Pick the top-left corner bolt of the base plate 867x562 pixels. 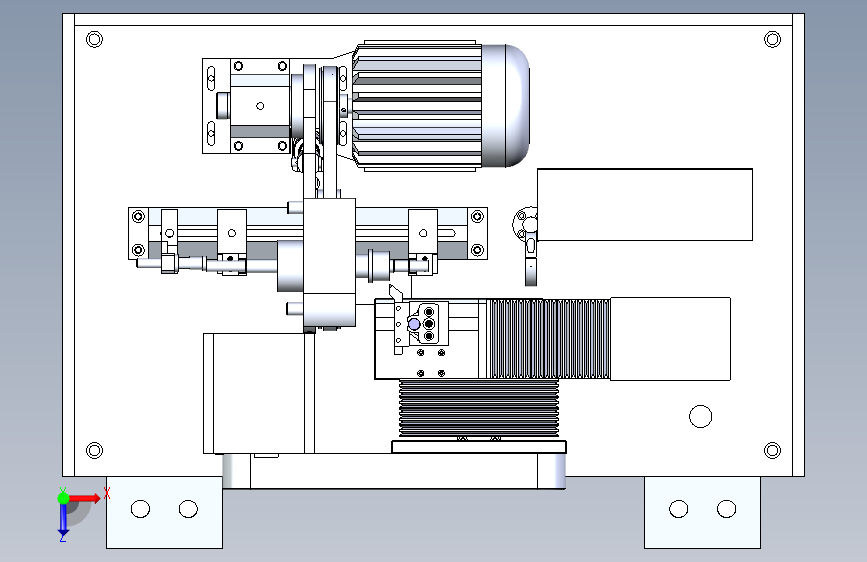point(95,39)
